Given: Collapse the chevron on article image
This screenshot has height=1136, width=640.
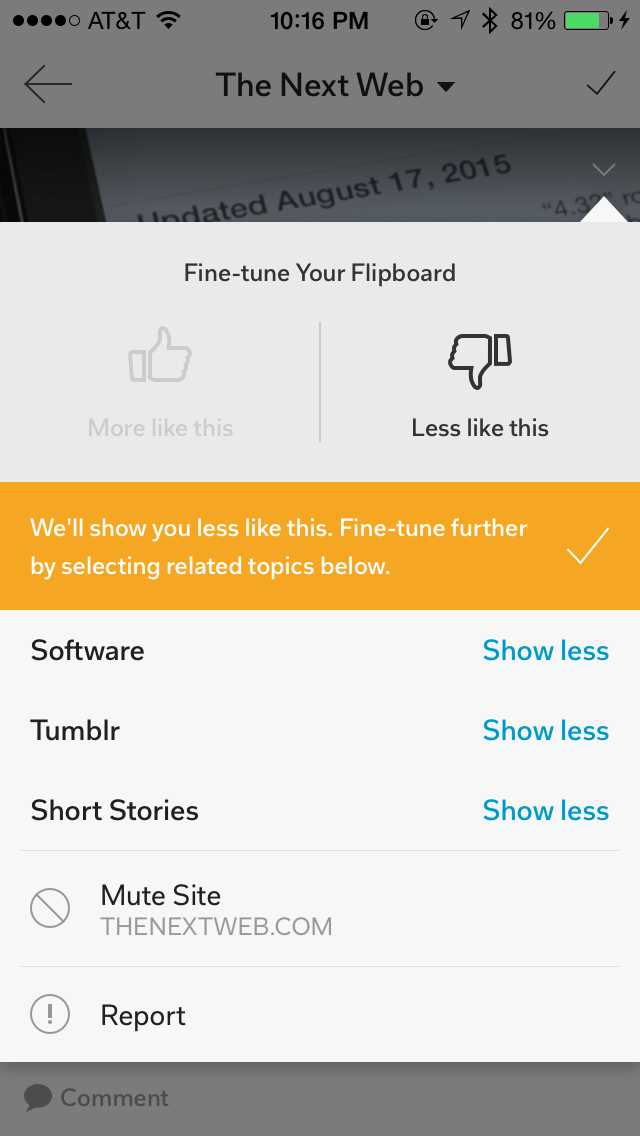Looking at the screenshot, I should pyautogui.click(x=603, y=169).
